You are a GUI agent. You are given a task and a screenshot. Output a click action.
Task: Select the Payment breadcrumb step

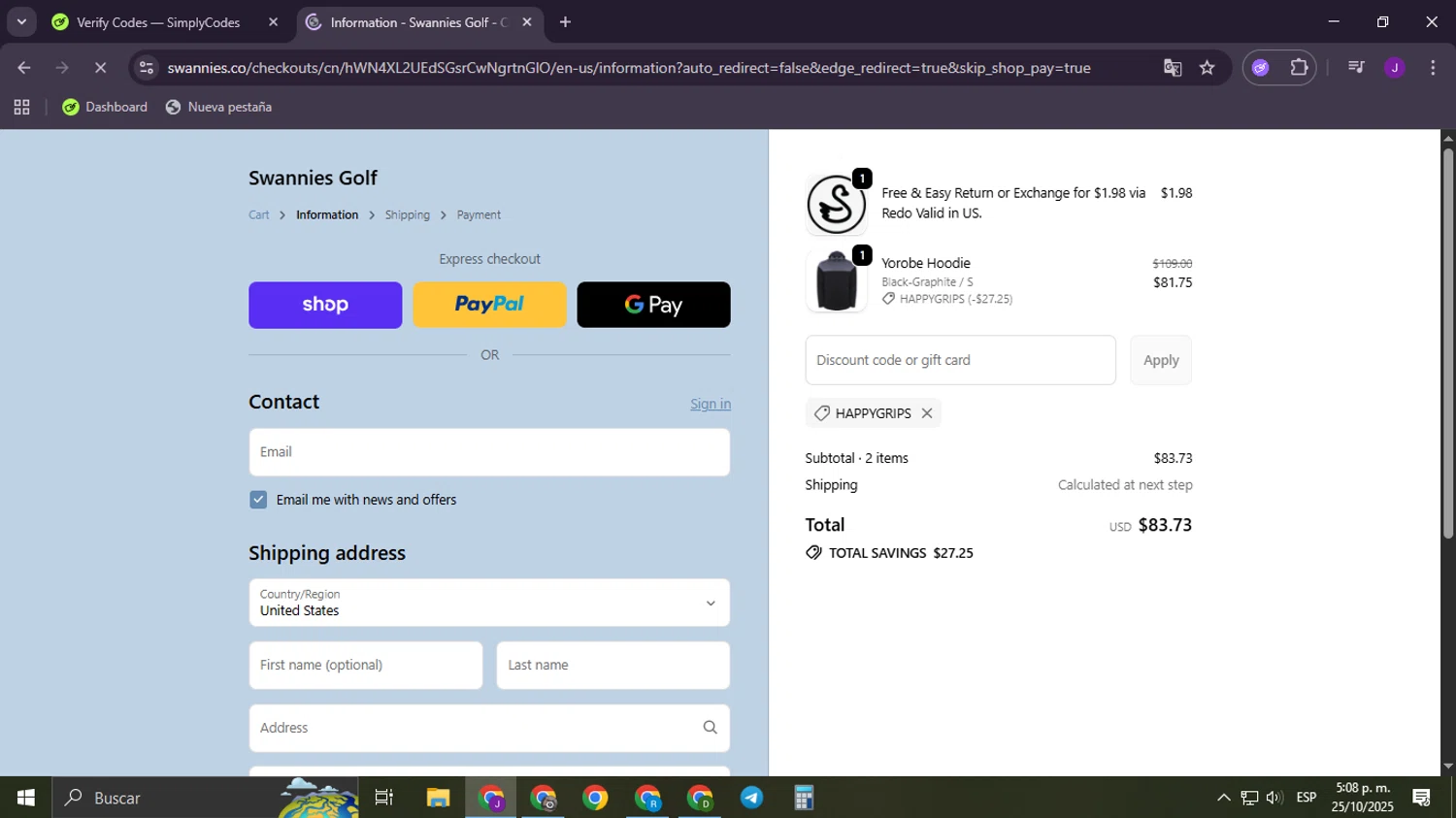pos(479,214)
